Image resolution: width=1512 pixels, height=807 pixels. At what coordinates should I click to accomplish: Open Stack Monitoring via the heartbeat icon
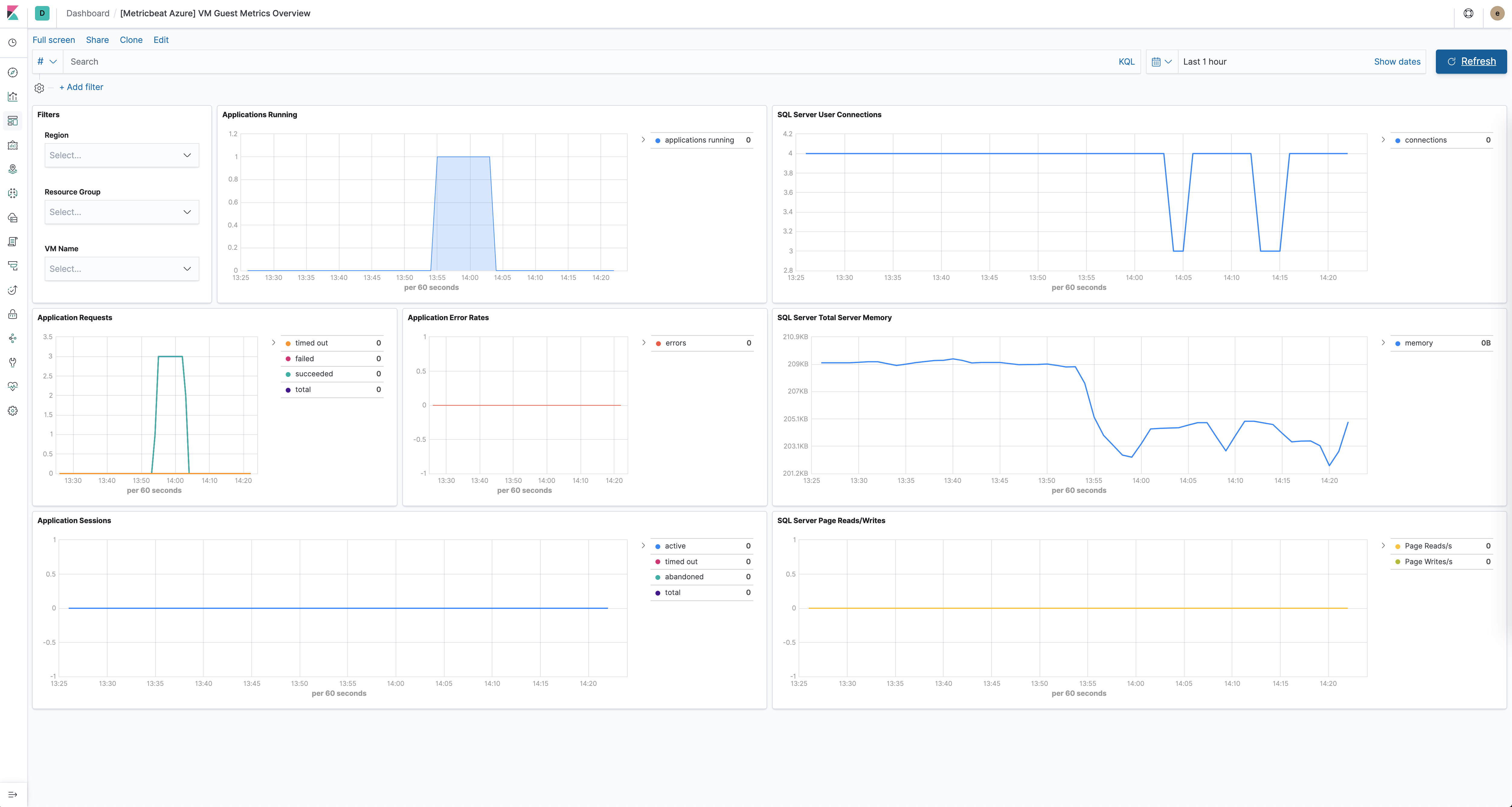12,386
